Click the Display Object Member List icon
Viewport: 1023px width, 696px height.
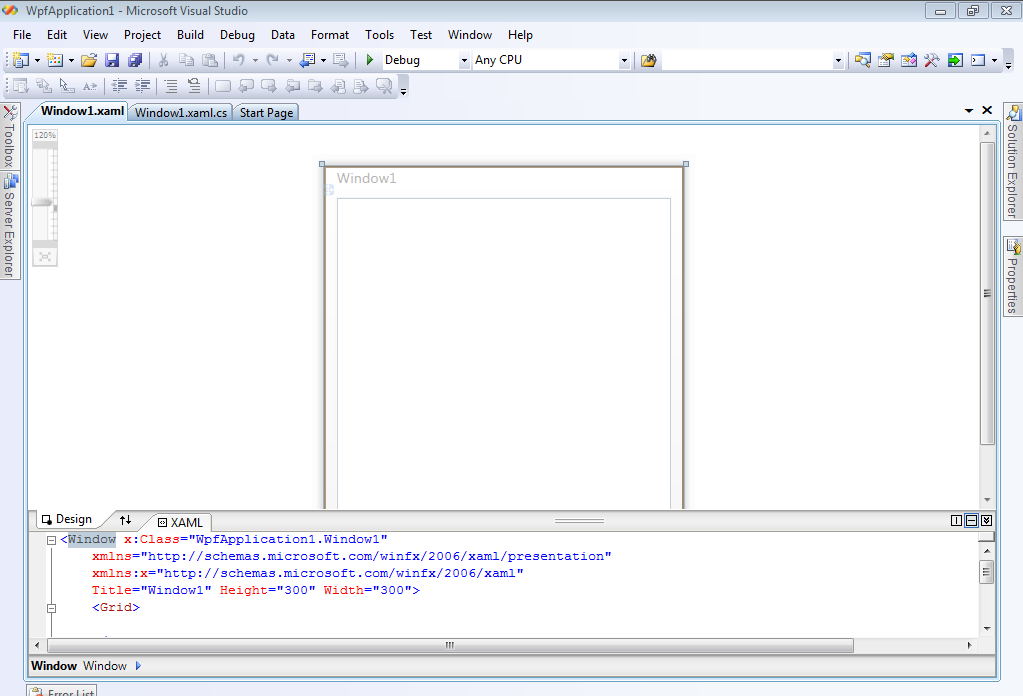(x=20, y=85)
